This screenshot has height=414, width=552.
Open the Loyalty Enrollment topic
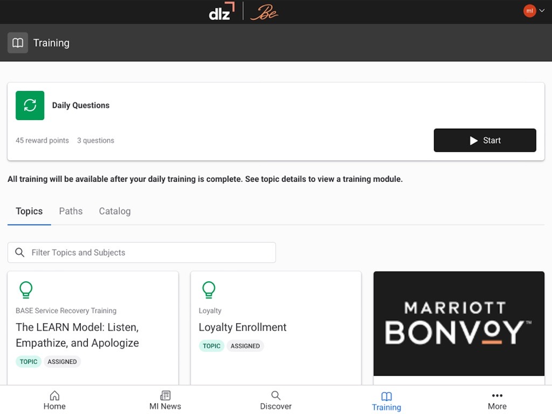click(x=276, y=328)
